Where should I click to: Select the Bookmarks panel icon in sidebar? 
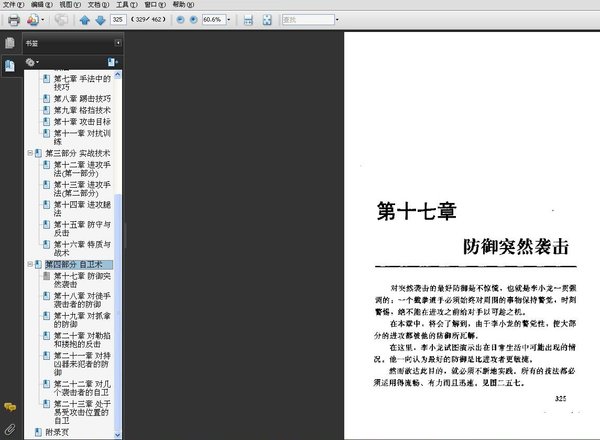[x=10, y=66]
